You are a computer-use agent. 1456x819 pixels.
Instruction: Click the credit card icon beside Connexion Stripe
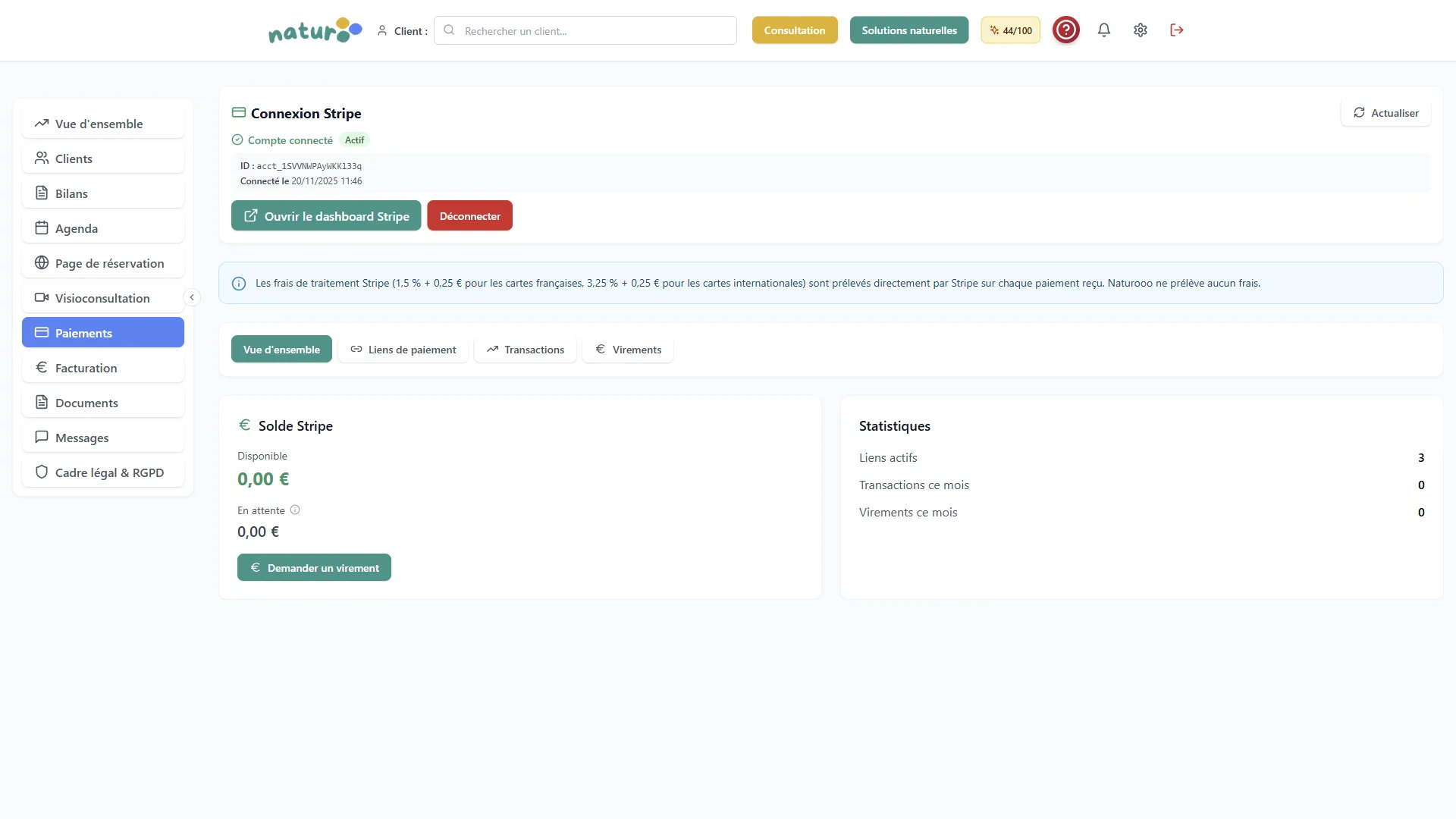pyautogui.click(x=239, y=113)
